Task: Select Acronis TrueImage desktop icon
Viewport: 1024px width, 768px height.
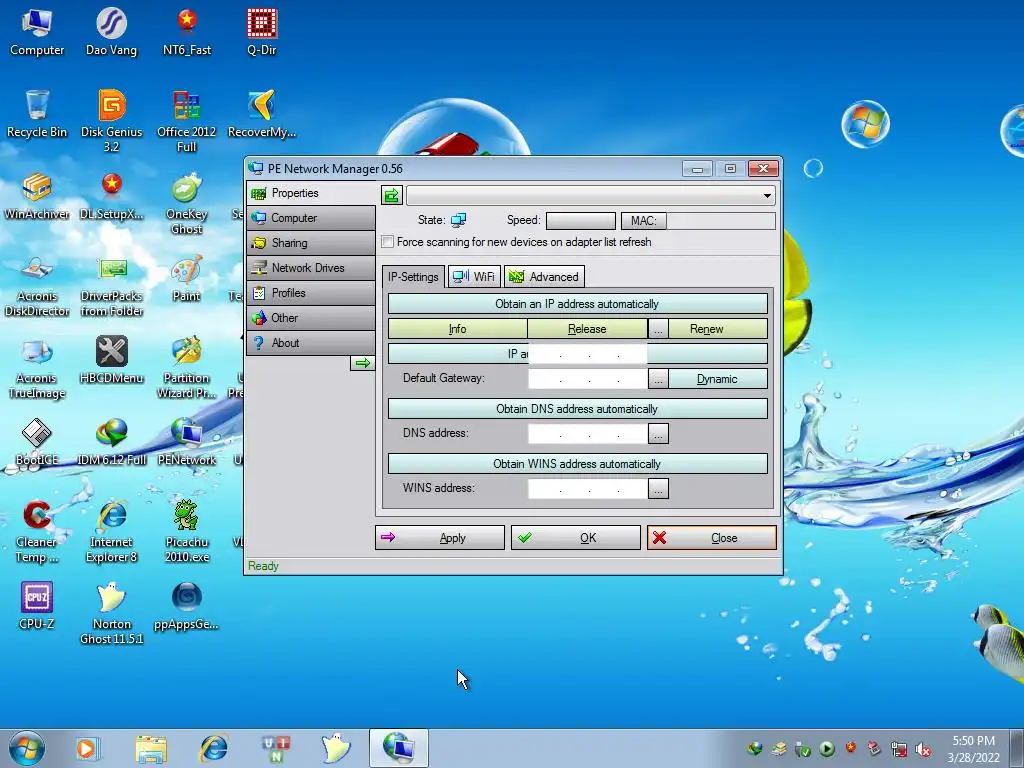Action: coord(37,368)
